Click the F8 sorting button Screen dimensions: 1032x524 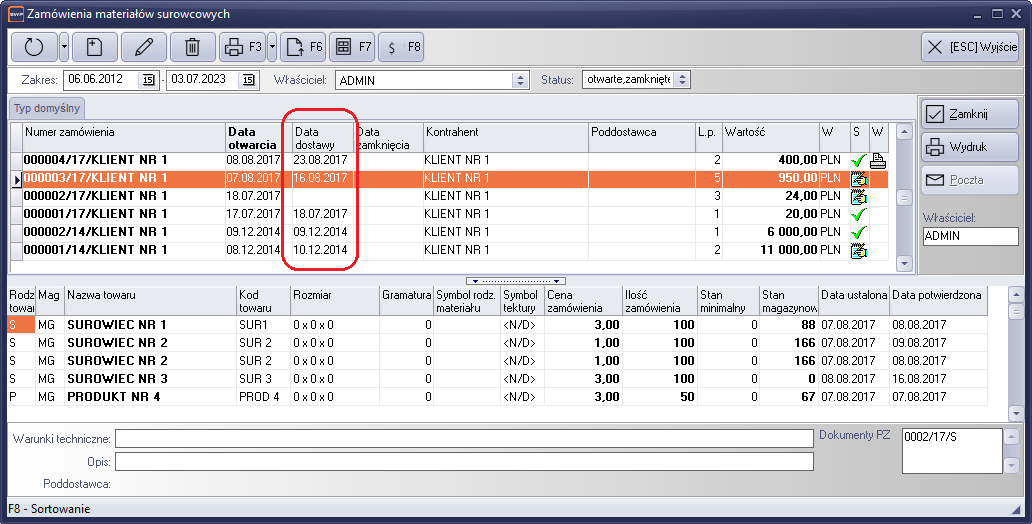coord(402,47)
